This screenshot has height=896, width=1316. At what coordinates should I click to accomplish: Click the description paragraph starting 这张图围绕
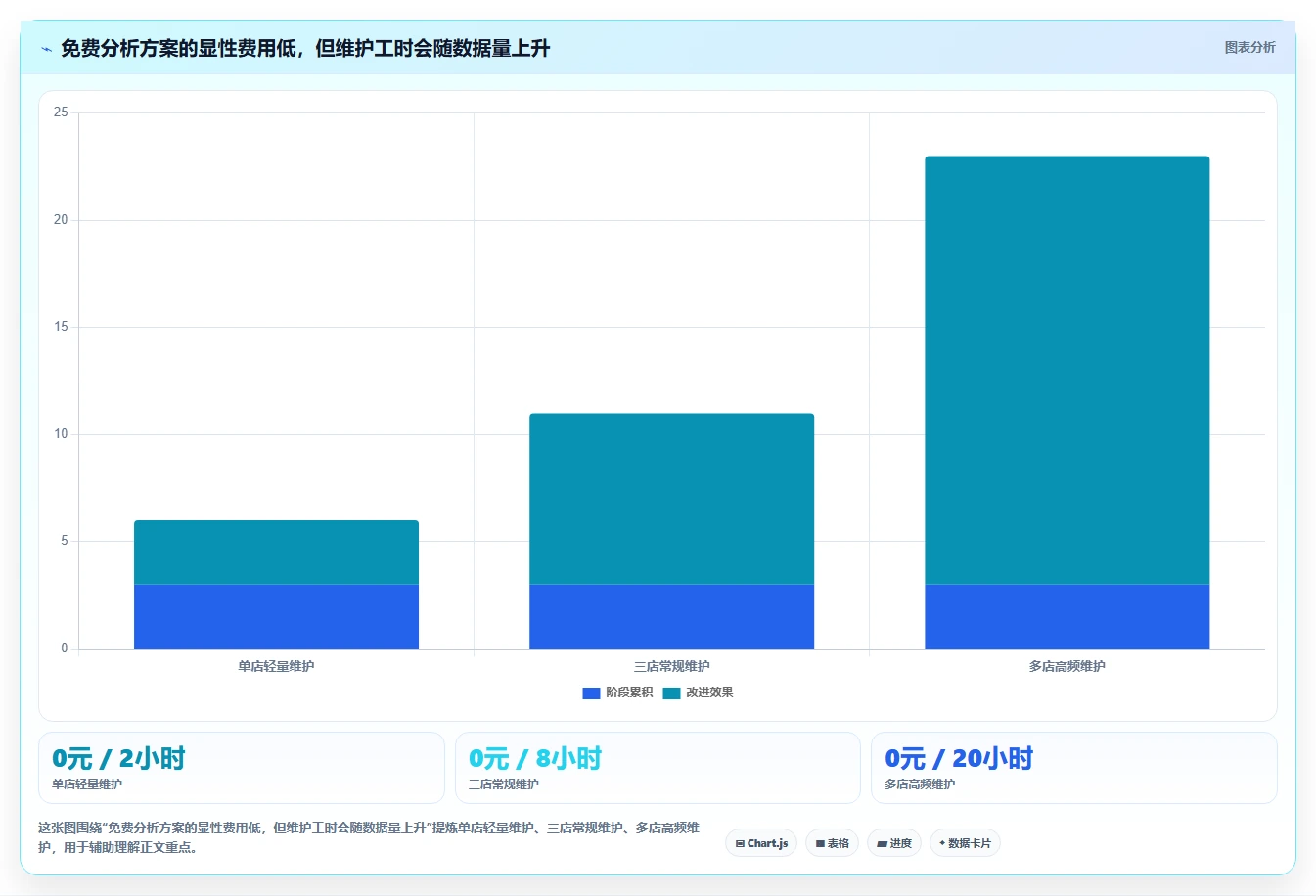pos(370,837)
